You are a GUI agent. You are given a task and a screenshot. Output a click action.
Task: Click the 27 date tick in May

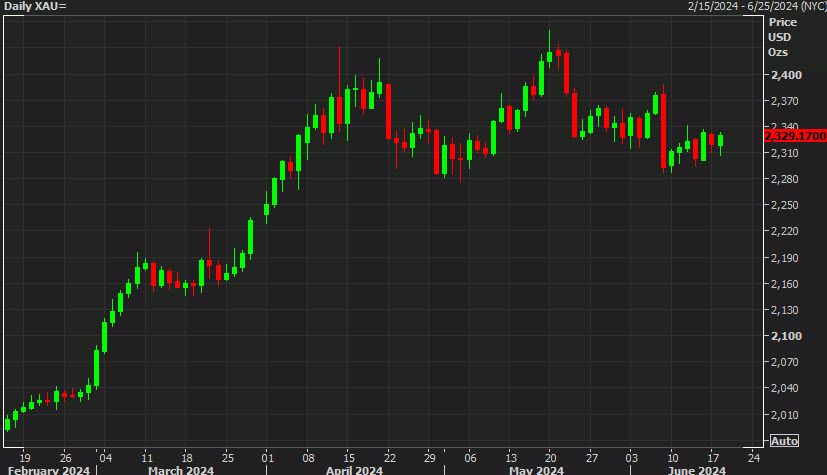pyautogui.click(x=592, y=458)
